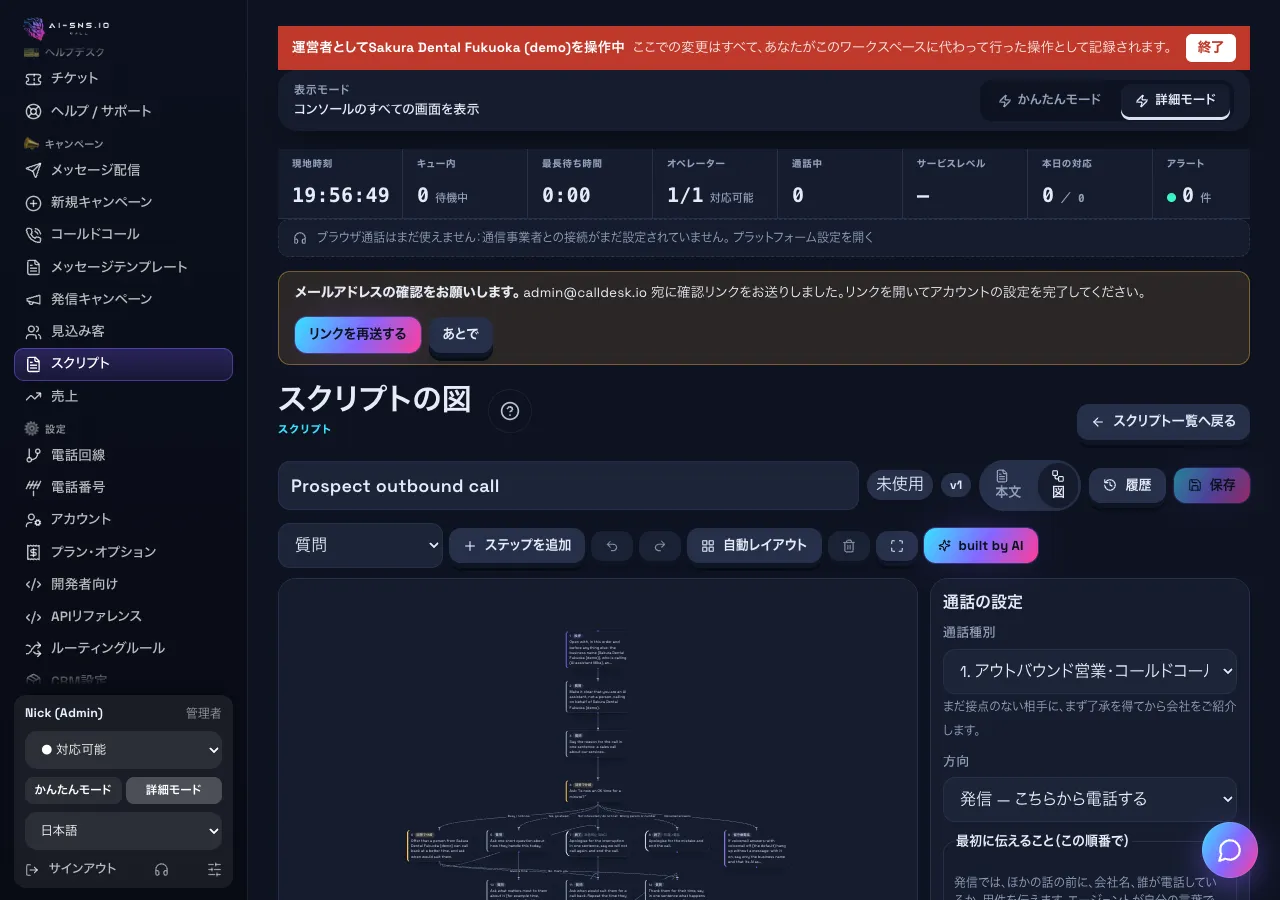
Task: Select 詳細モード in user panel
Action: [174, 790]
